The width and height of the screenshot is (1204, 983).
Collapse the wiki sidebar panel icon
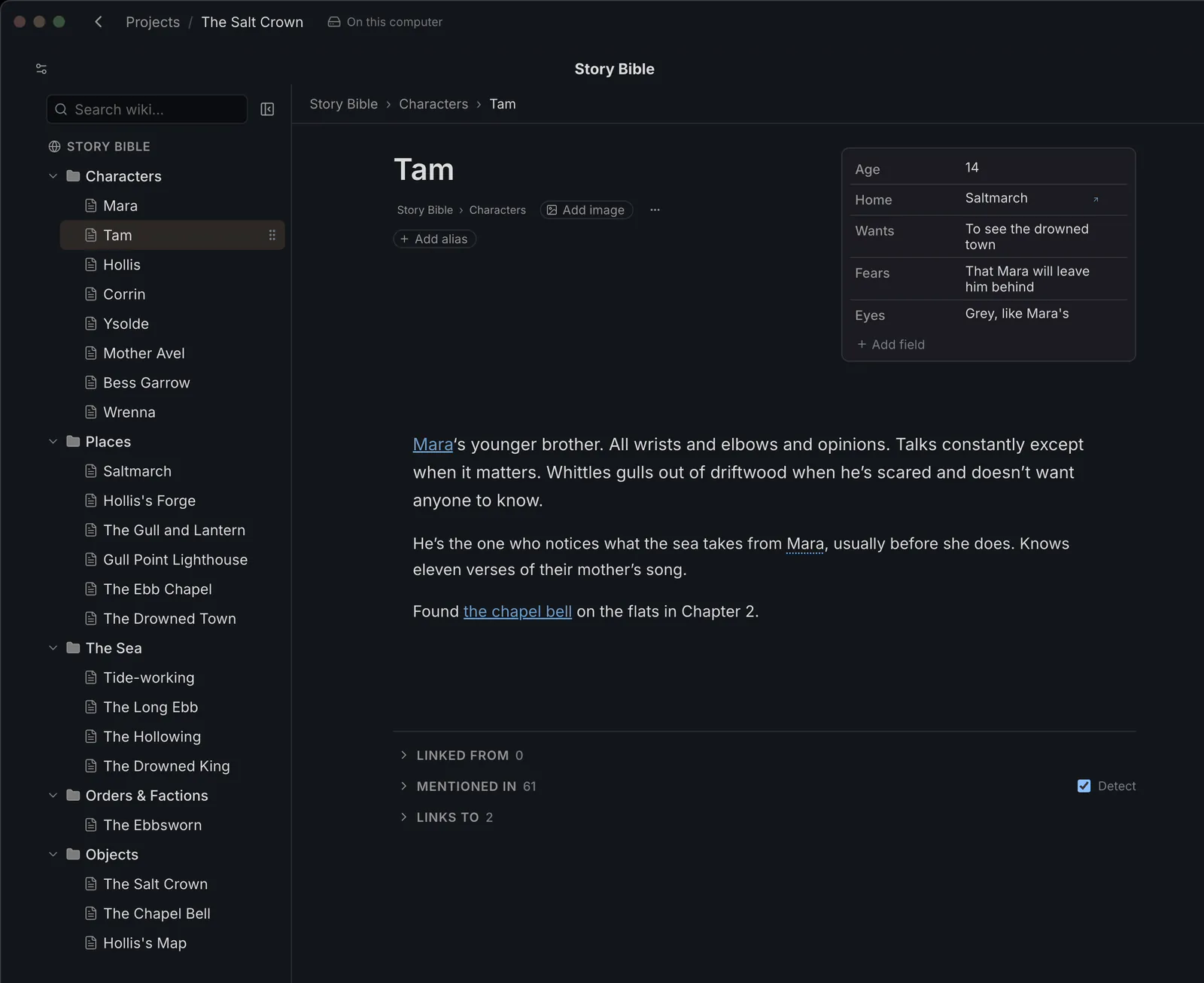click(x=267, y=109)
